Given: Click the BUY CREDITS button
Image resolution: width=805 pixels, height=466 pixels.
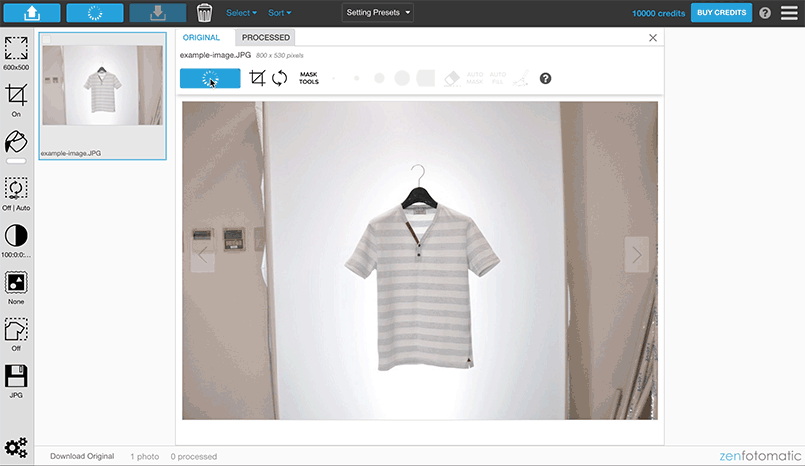Looking at the screenshot, I should coord(721,13).
